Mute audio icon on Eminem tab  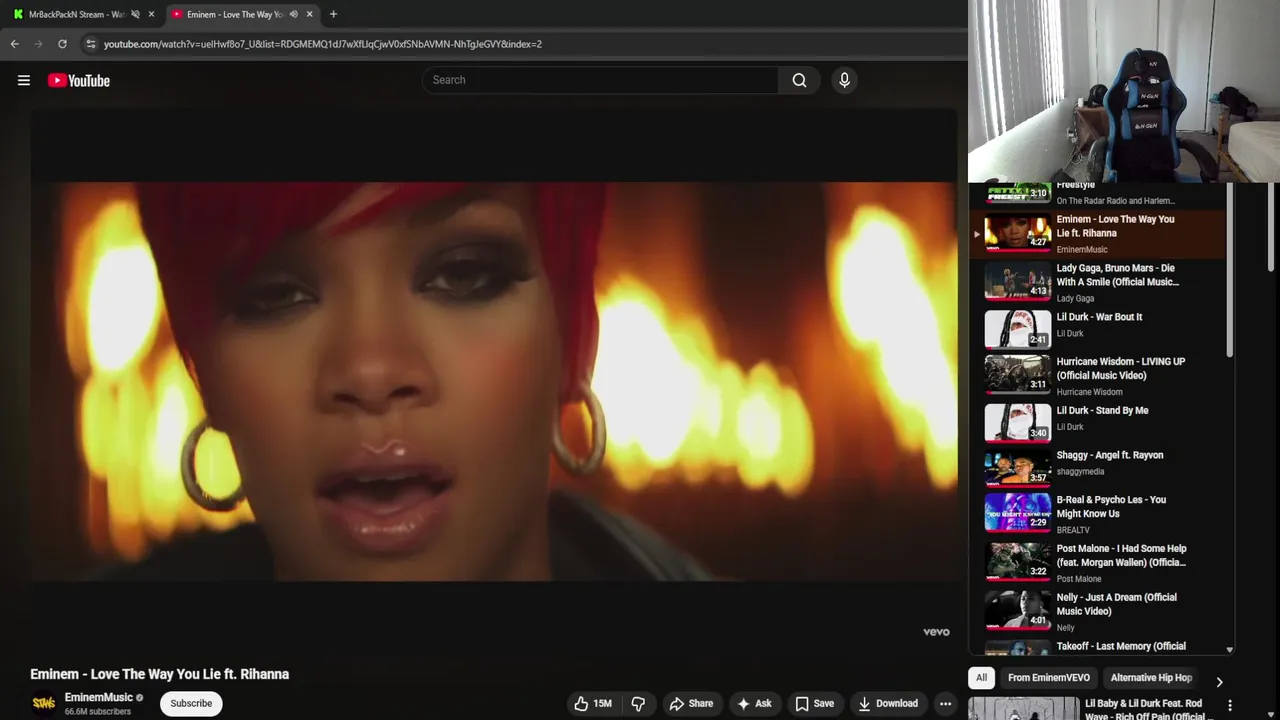tap(293, 14)
